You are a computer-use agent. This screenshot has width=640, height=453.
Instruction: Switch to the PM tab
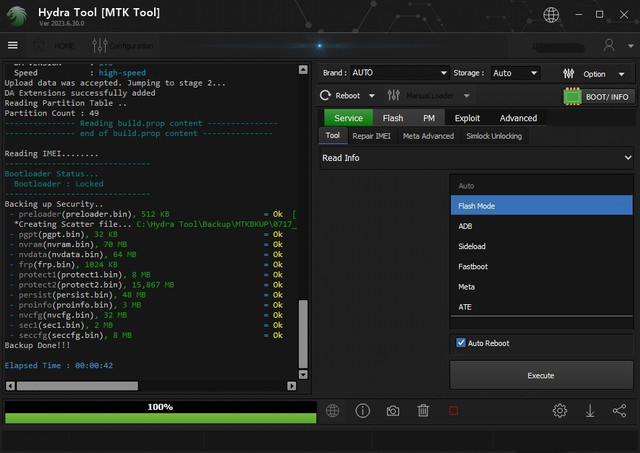[429, 118]
